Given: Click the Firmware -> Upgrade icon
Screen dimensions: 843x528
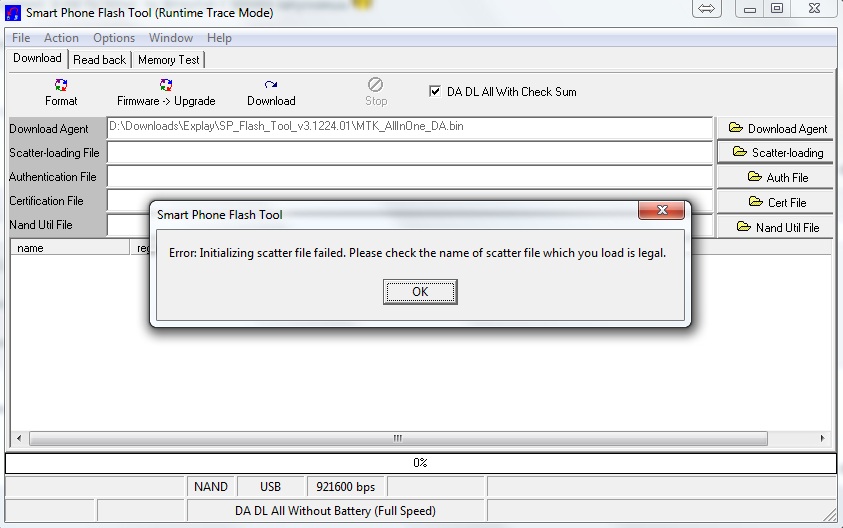Looking at the screenshot, I should click(x=166, y=86).
